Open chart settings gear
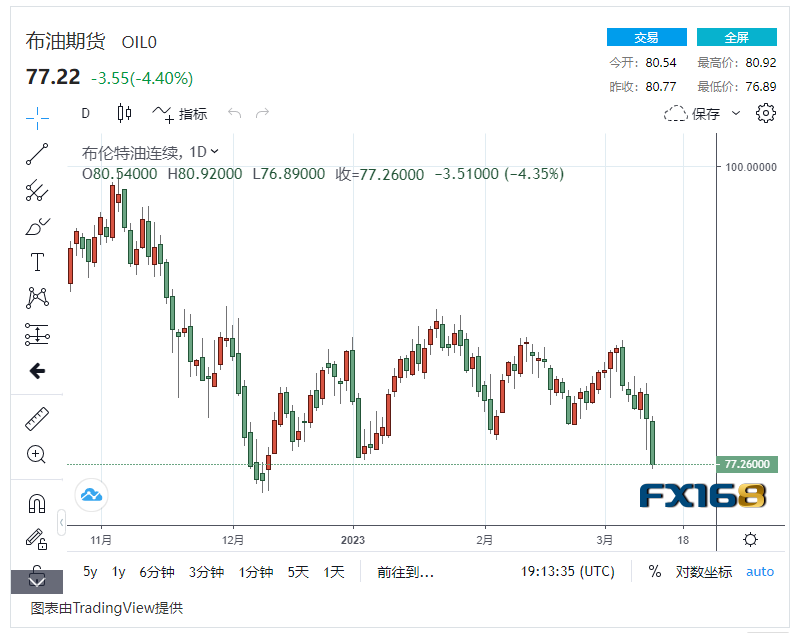This screenshot has height=633, width=800. [765, 113]
